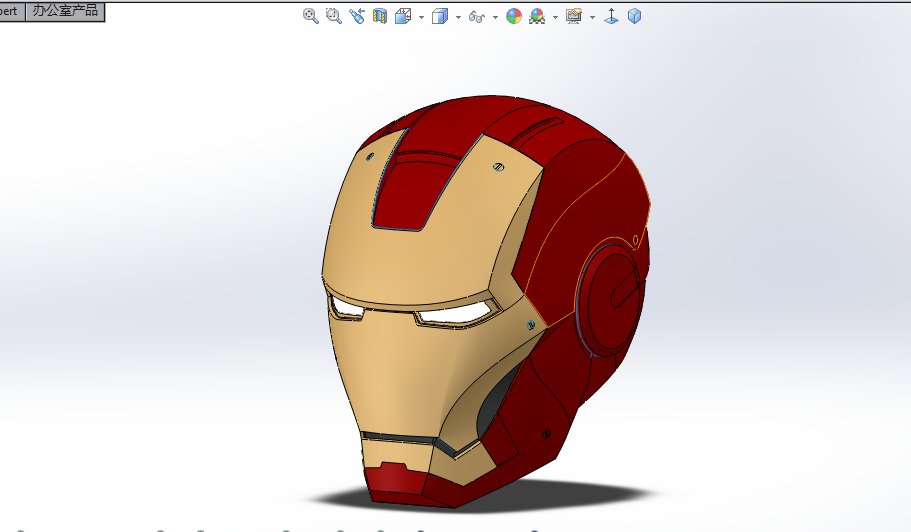This screenshot has width=911, height=532.
Task: Open the Apply Scene dropdown arrow
Action: [555, 17]
